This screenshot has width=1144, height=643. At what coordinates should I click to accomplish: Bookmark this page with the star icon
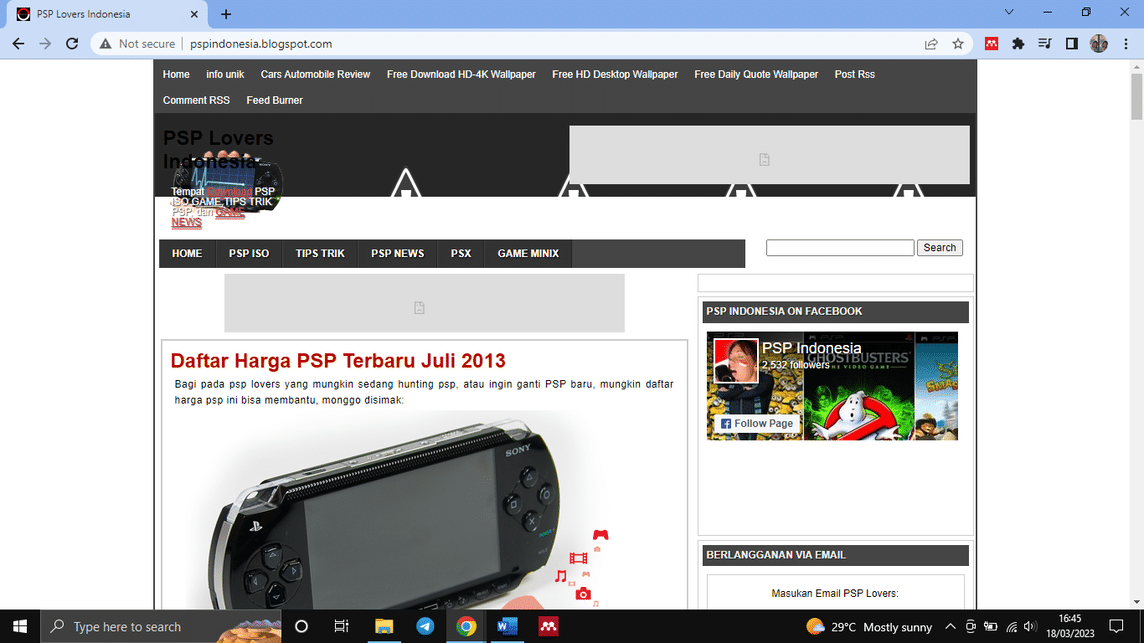pyautogui.click(x=958, y=44)
